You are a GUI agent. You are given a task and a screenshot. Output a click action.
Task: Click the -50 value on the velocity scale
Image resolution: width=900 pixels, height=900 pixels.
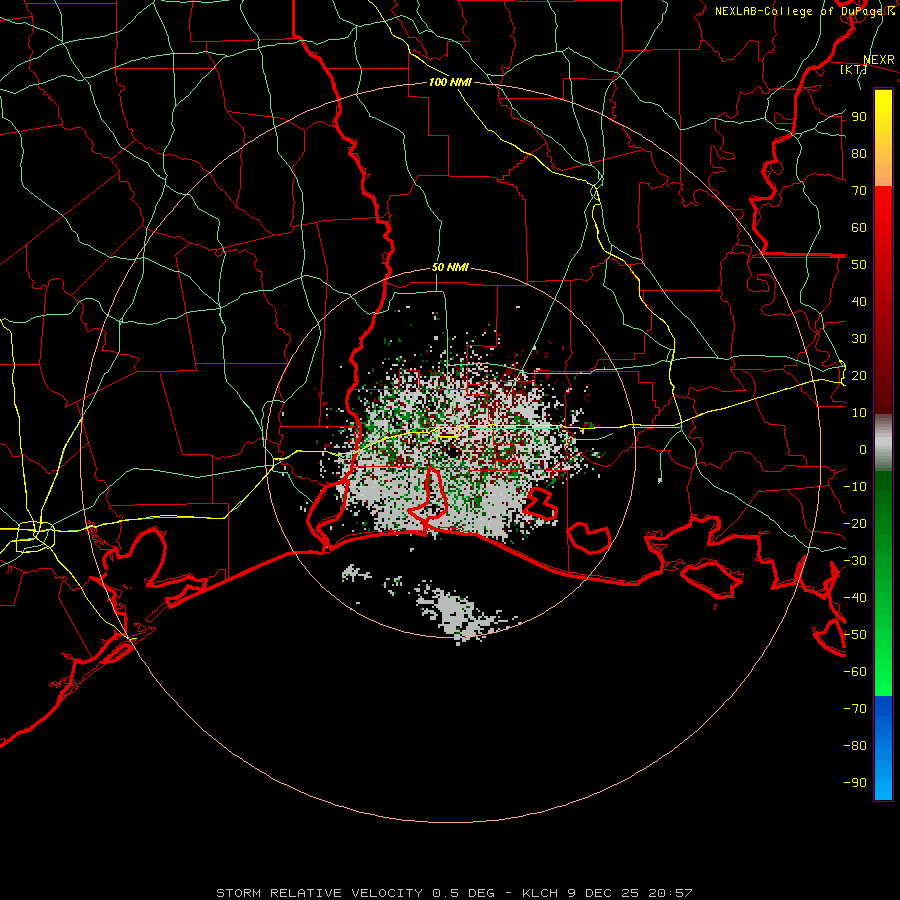tap(855, 635)
